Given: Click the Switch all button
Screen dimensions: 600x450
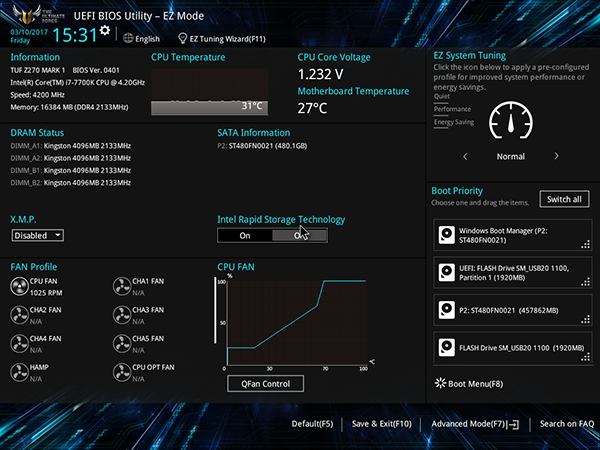Looking at the screenshot, I should point(564,199).
